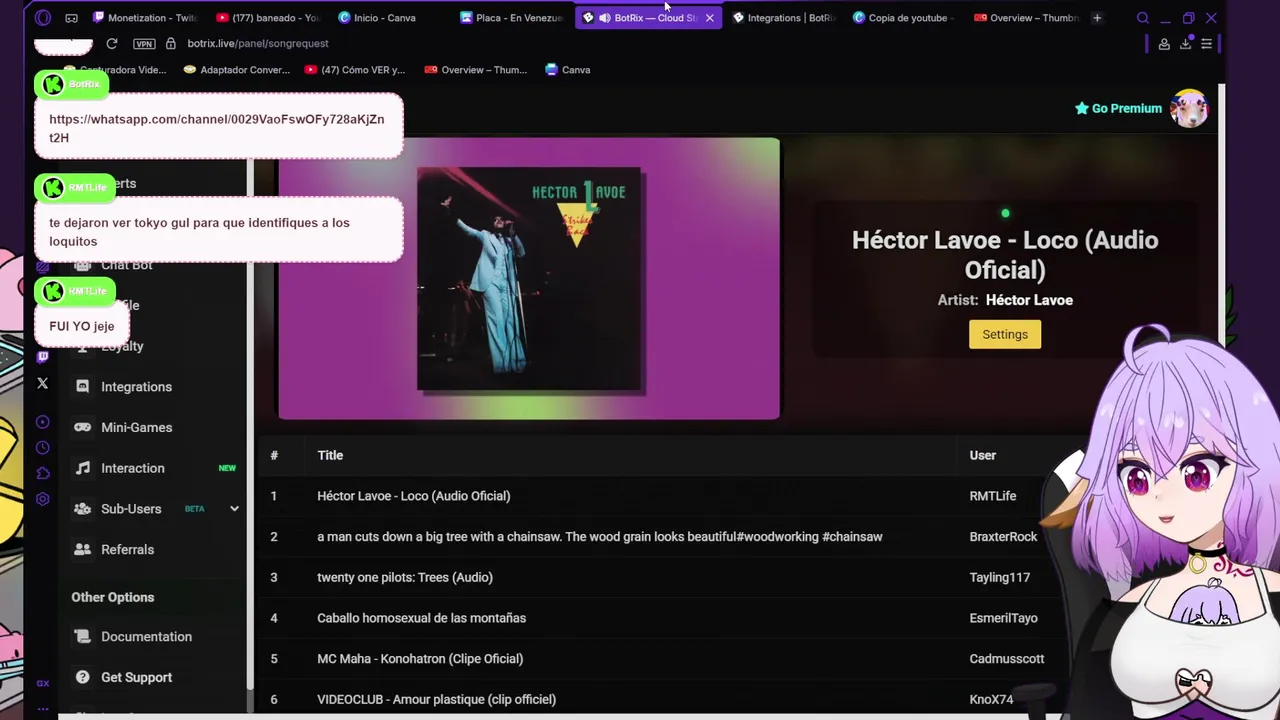Open the sidebar three-dots menu
Viewport: 1280px width, 720px height.
point(42,708)
